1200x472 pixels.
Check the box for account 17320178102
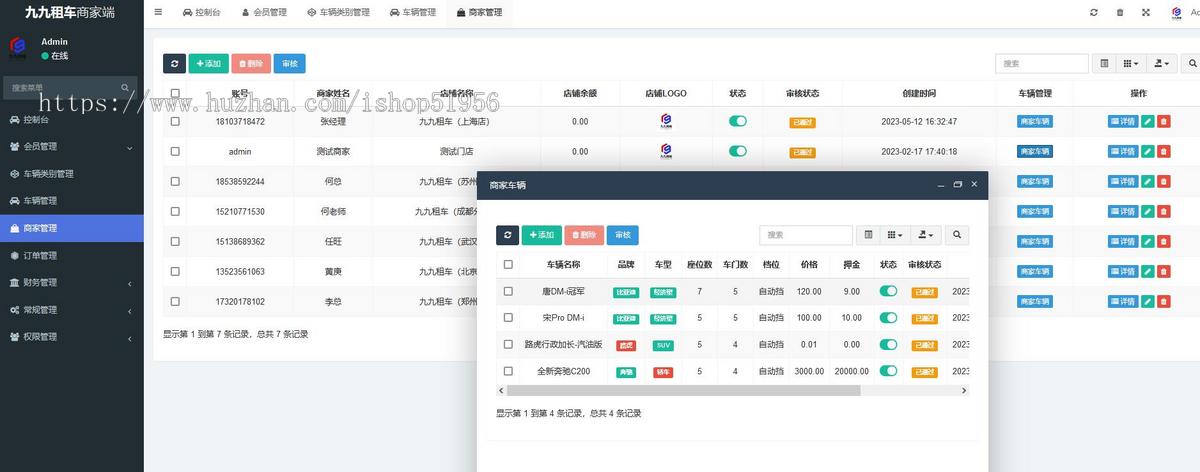[175, 302]
